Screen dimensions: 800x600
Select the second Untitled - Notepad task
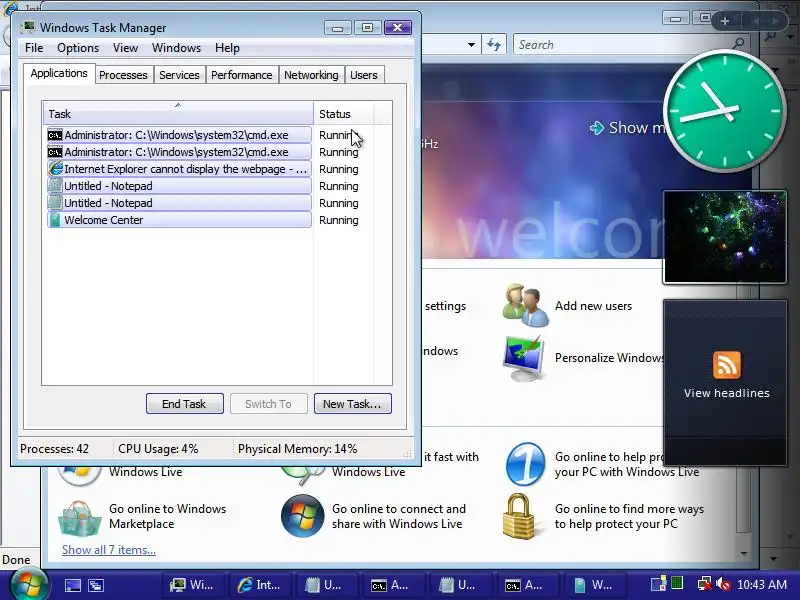(179, 203)
